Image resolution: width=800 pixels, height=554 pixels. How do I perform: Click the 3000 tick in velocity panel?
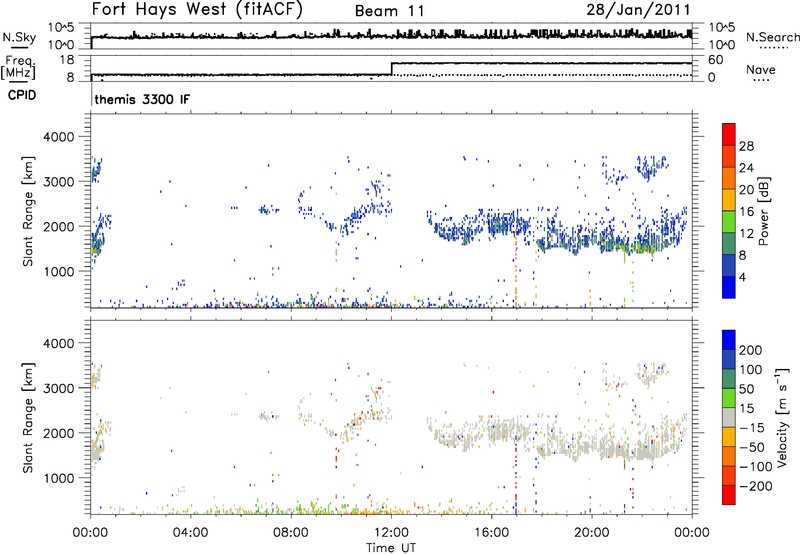point(58,388)
